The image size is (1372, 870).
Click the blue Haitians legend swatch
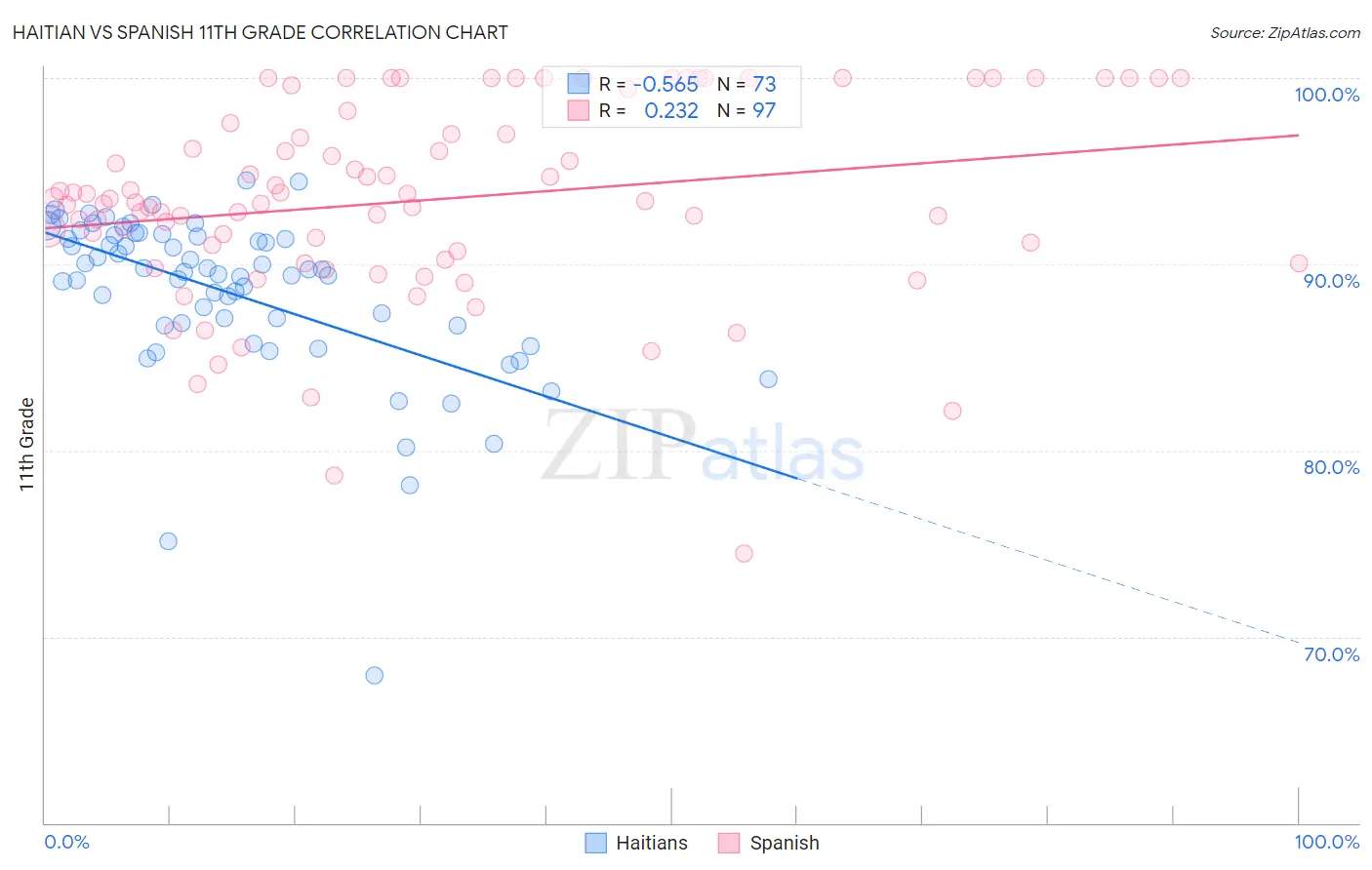595,843
